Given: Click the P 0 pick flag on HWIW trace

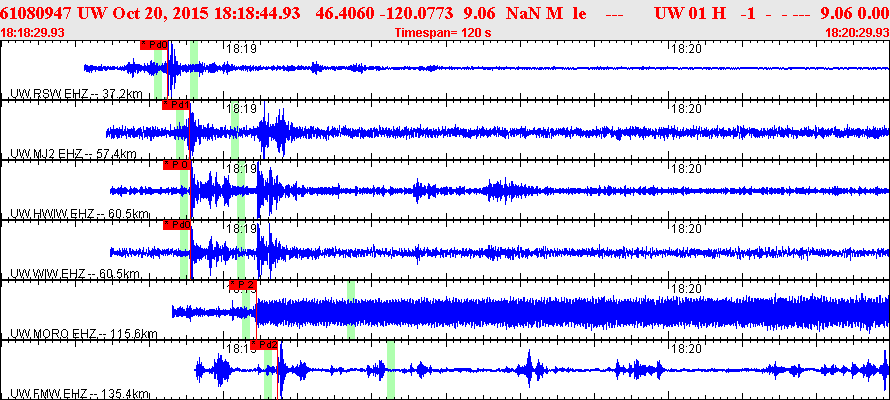Looking at the screenshot, I should [x=177, y=165].
